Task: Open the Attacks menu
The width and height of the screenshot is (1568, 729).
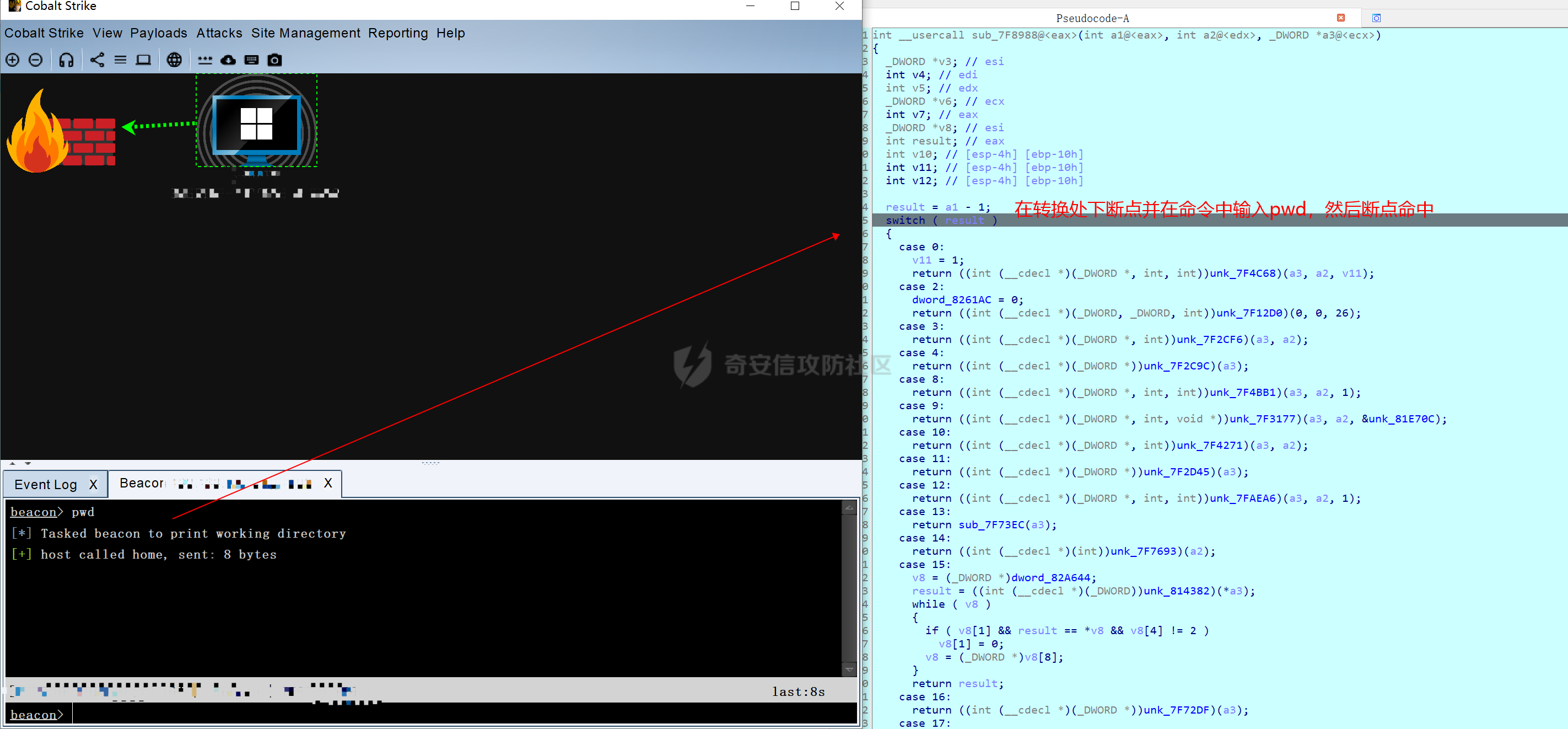Action: [x=219, y=33]
